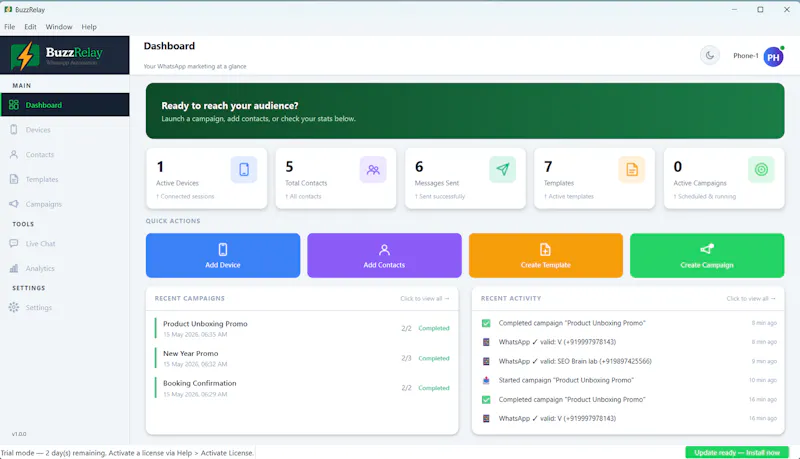Click the Active Campaigns target icon

click(761, 169)
